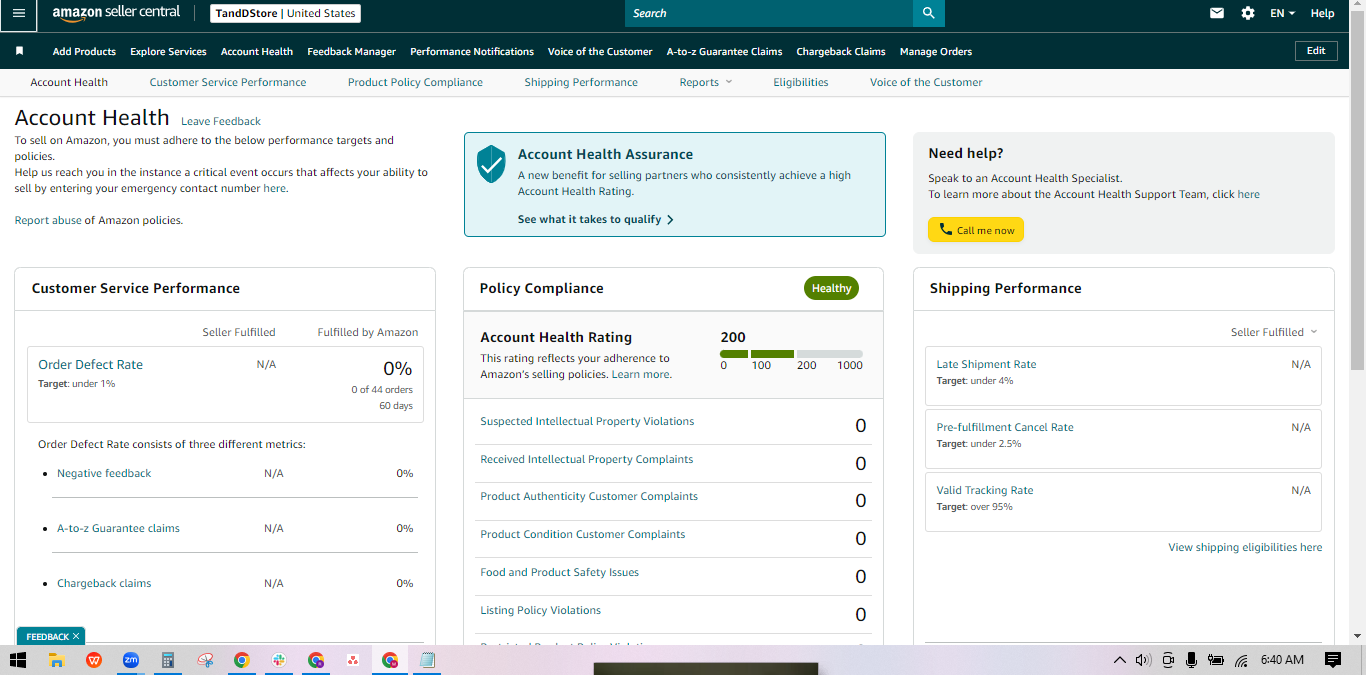Click the page vertical scrollbar down arrow
This screenshot has width=1366, height=675.
(x=1357, y=635)
